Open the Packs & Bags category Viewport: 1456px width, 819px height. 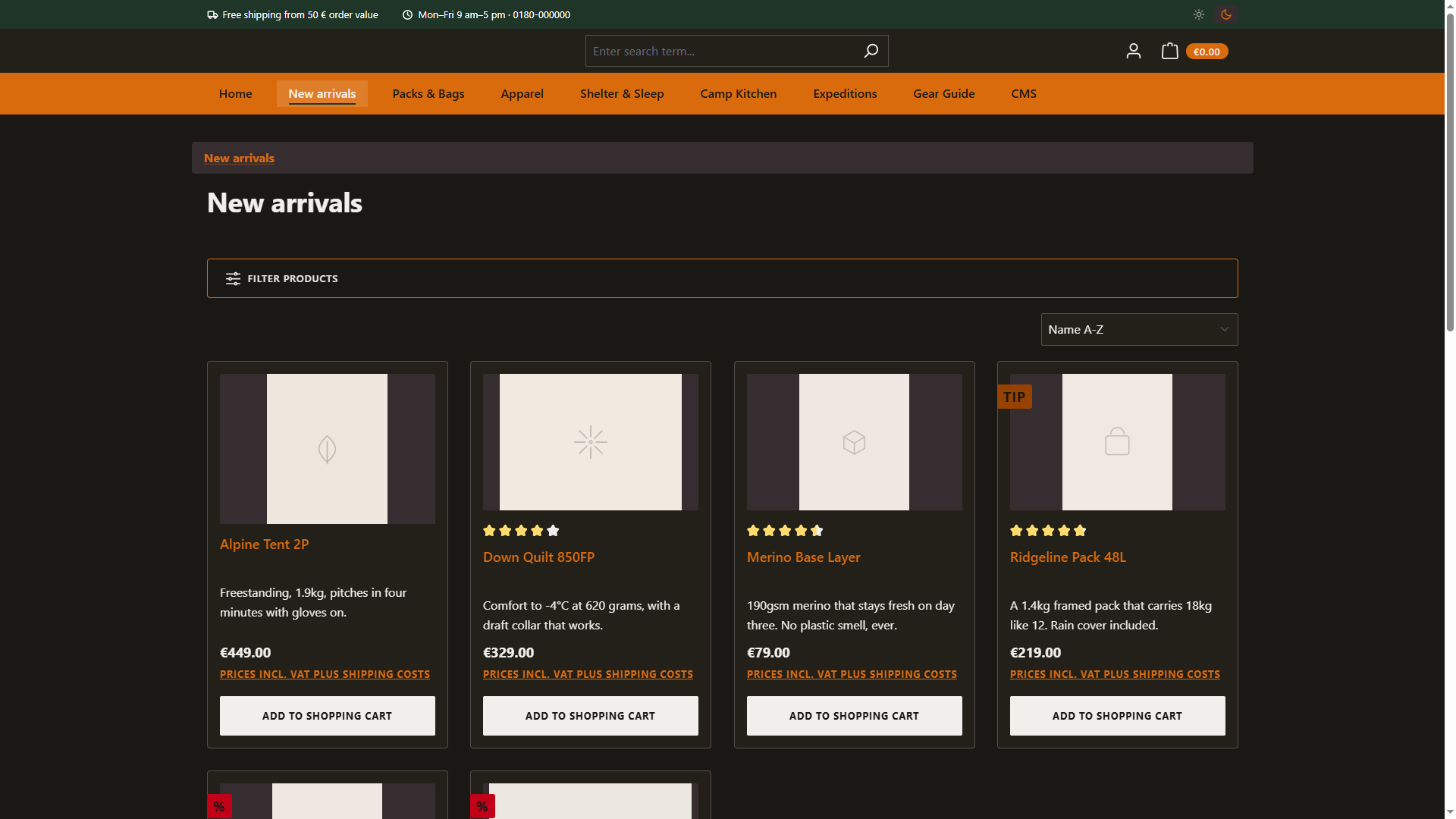428,93
